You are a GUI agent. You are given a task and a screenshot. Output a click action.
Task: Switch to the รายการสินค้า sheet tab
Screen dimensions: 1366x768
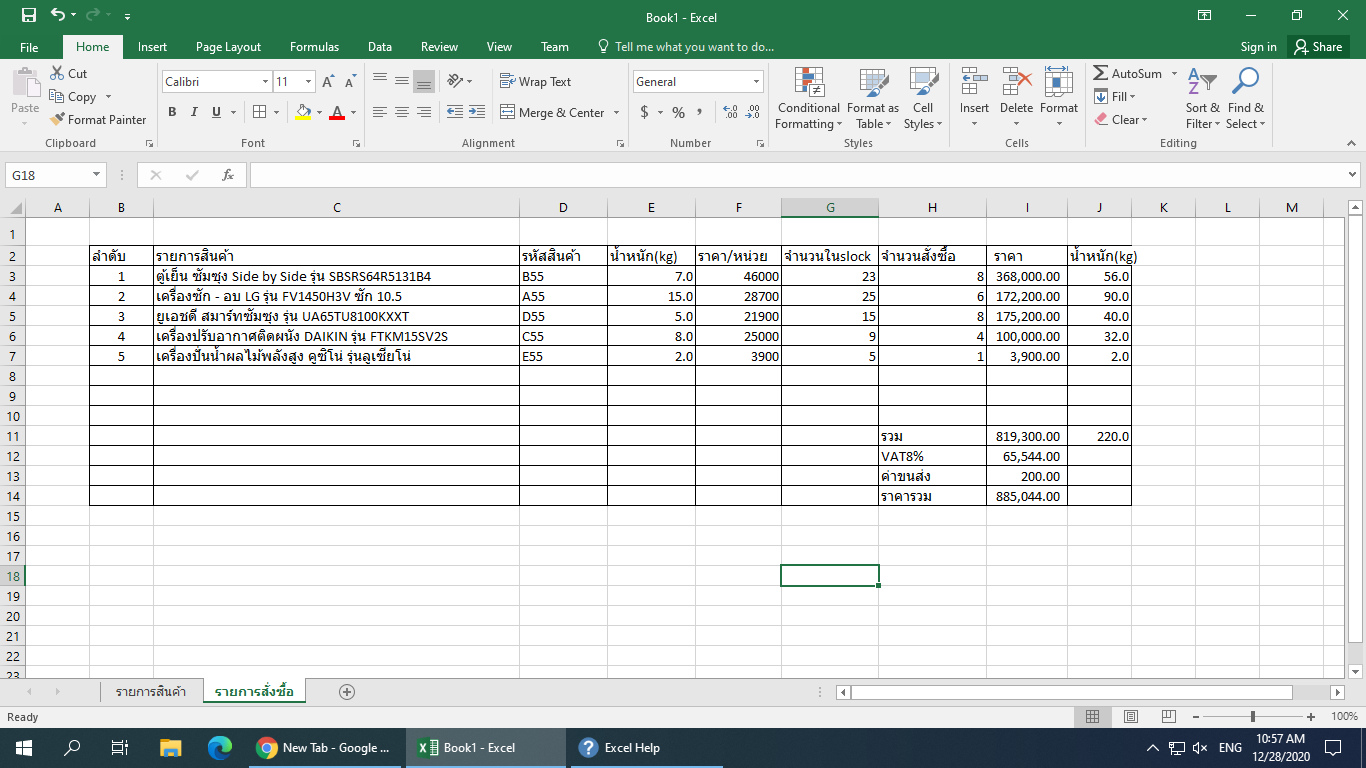(151, 691)
